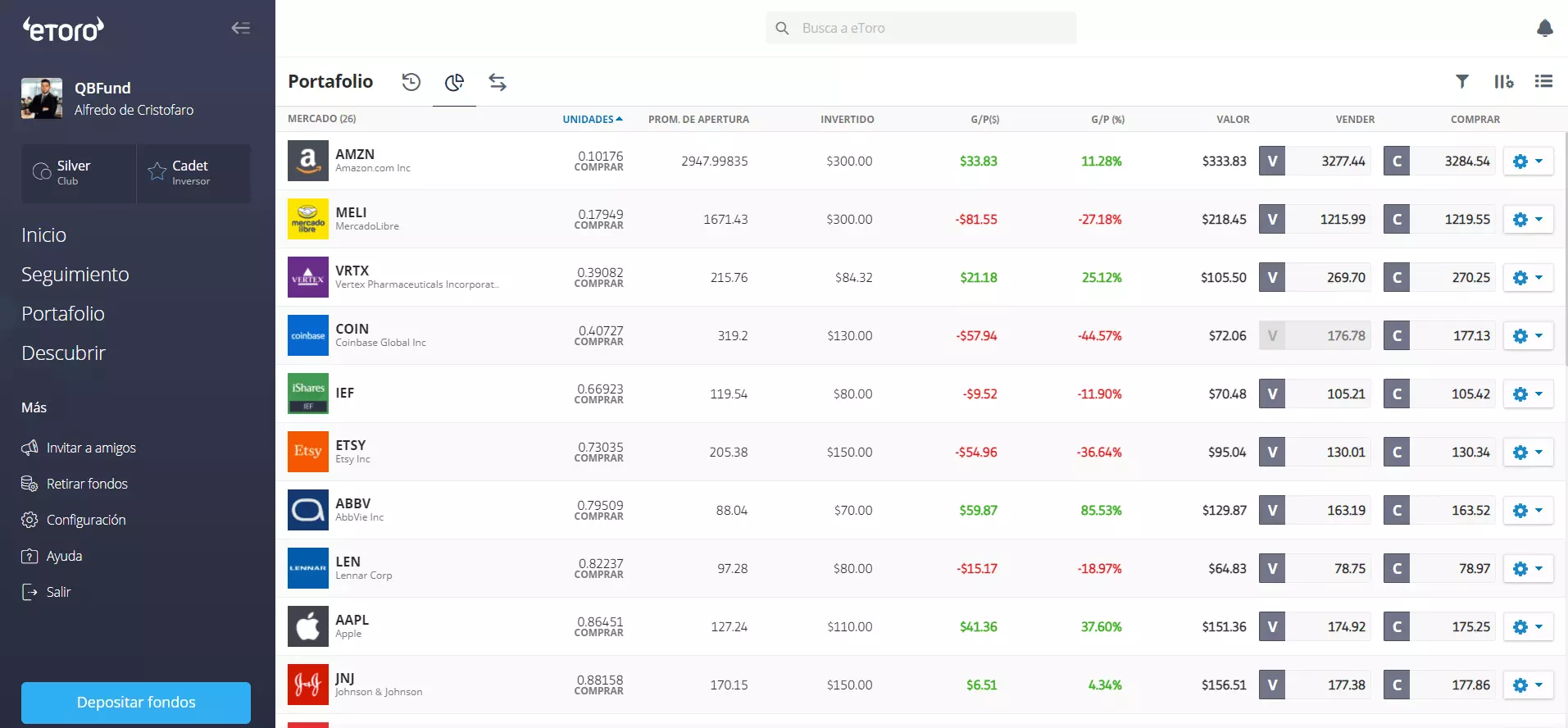Open the Coinbase logo icon
1568x728 pixels.
(308, 335)
